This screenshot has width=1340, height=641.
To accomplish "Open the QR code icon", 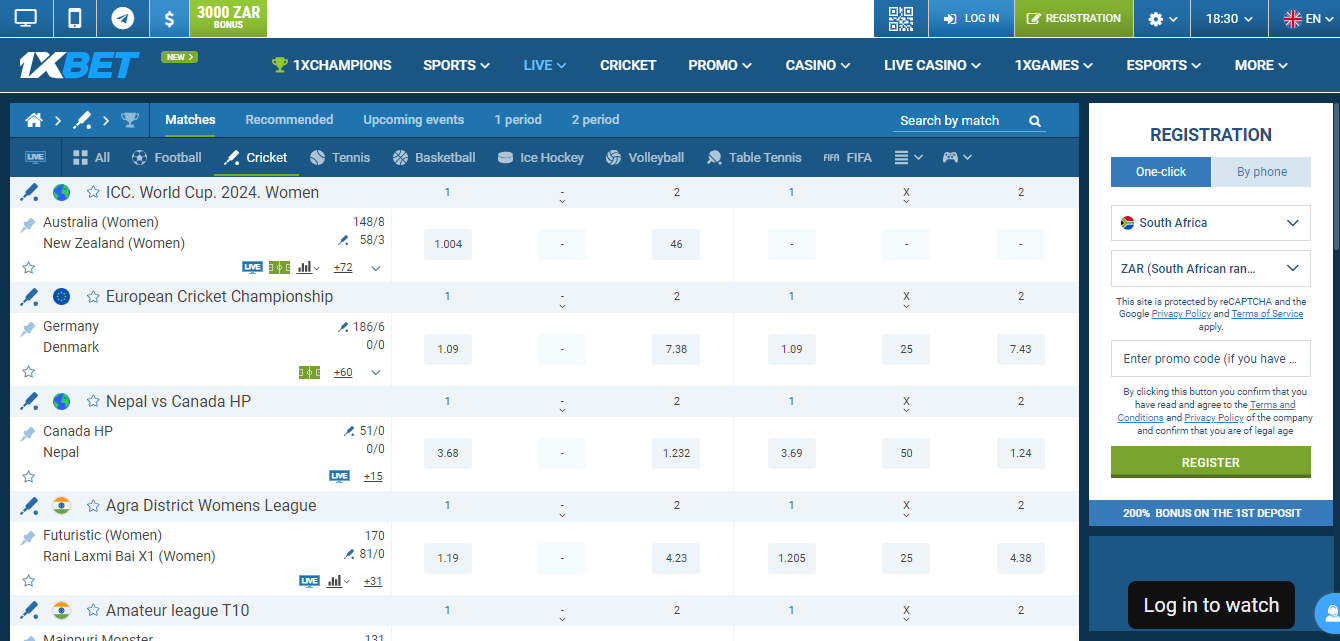I will coord(901,18).
